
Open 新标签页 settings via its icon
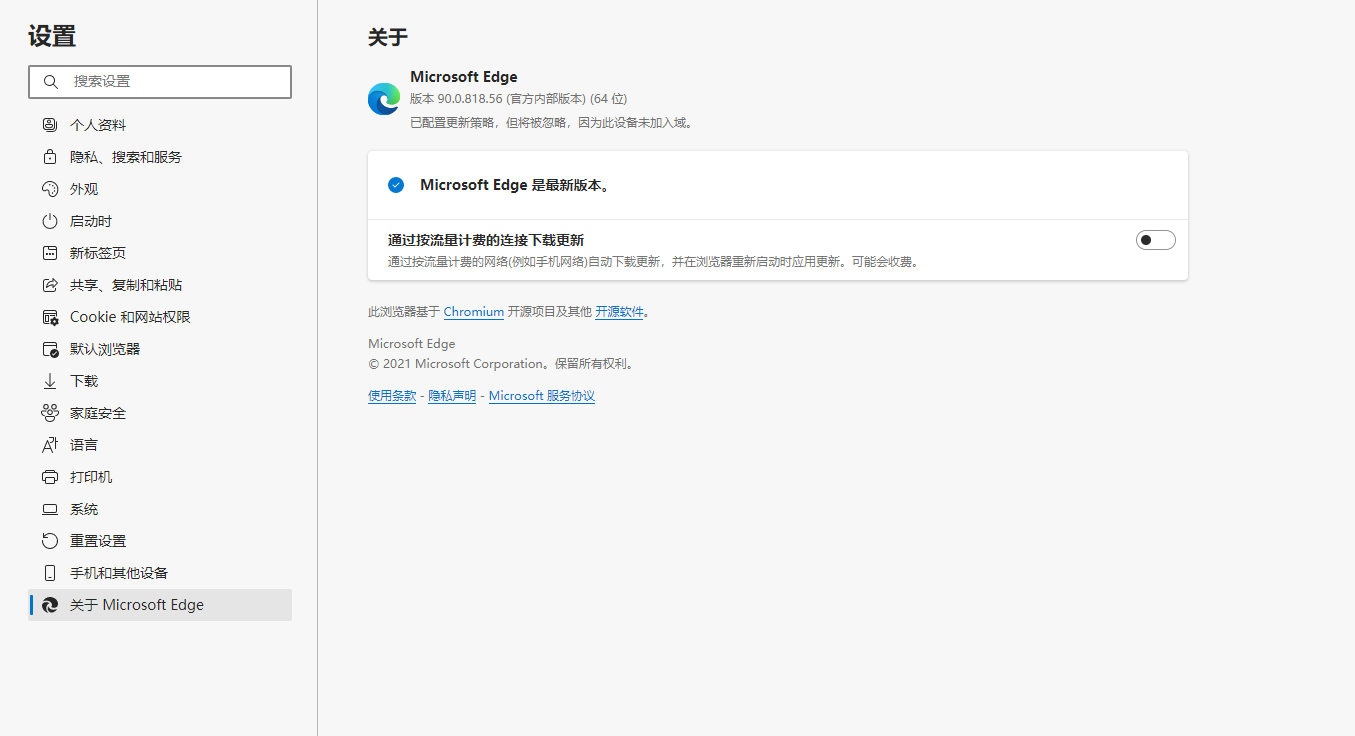(50, 252)
